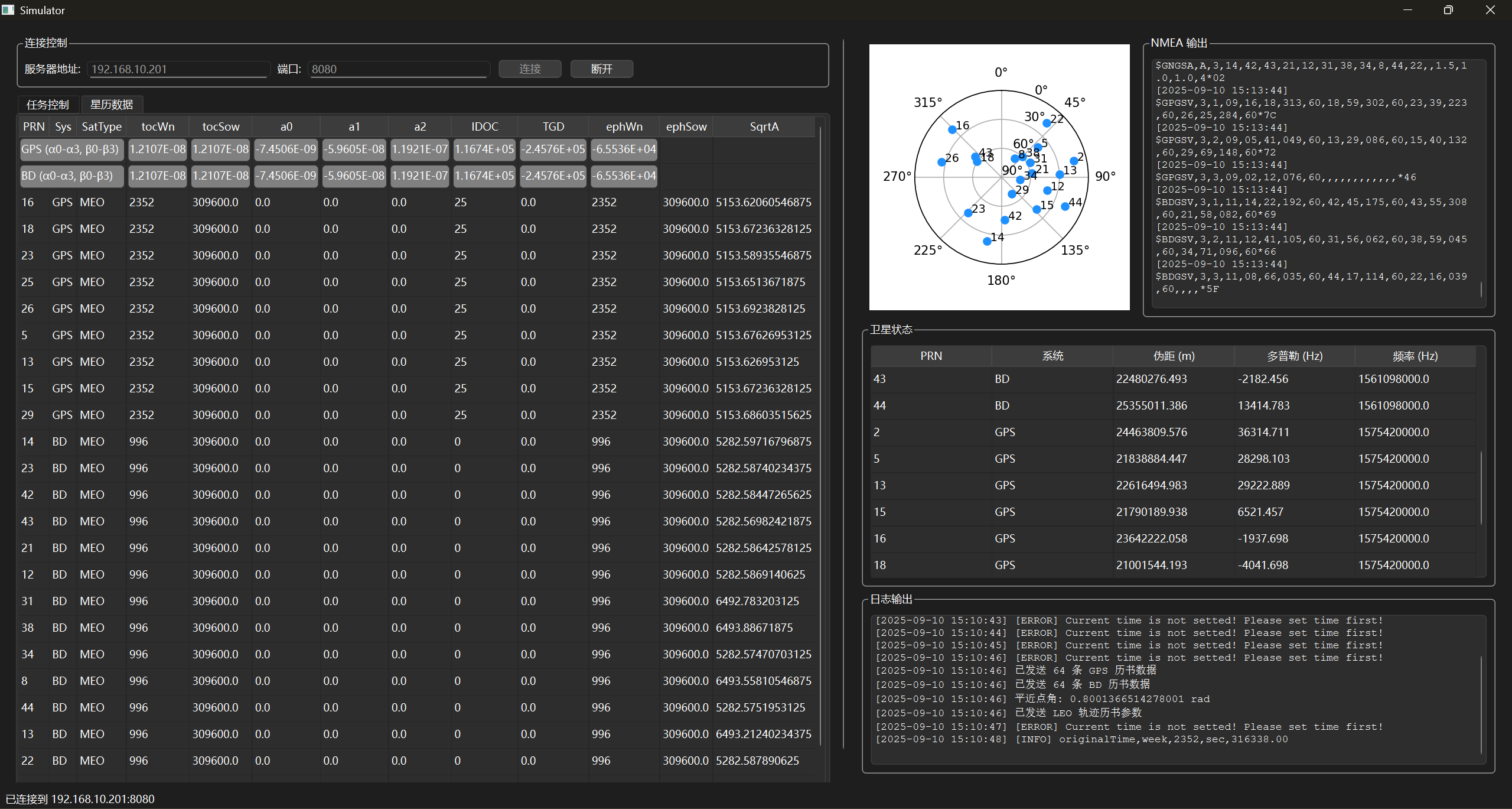This screenshot has width=1512, height=809.
Task: Click the log output scrollbar
Action: (1481, 704)
